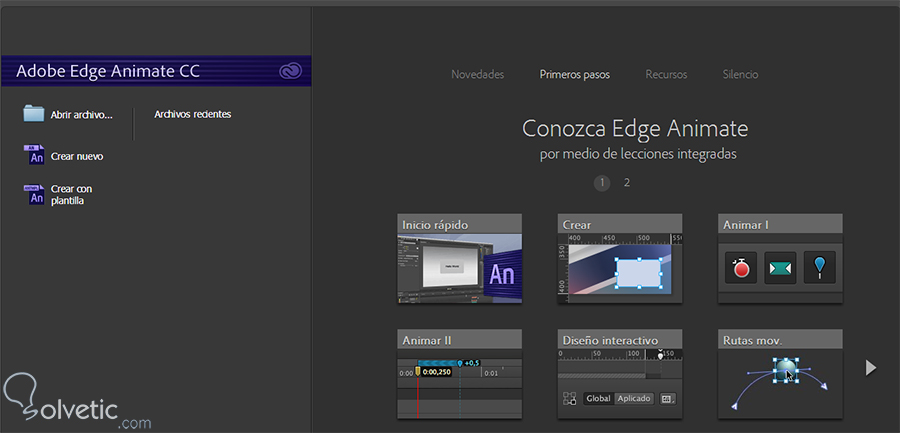
Task: Open the Animar II lesson card
Action: click(460, 374)
